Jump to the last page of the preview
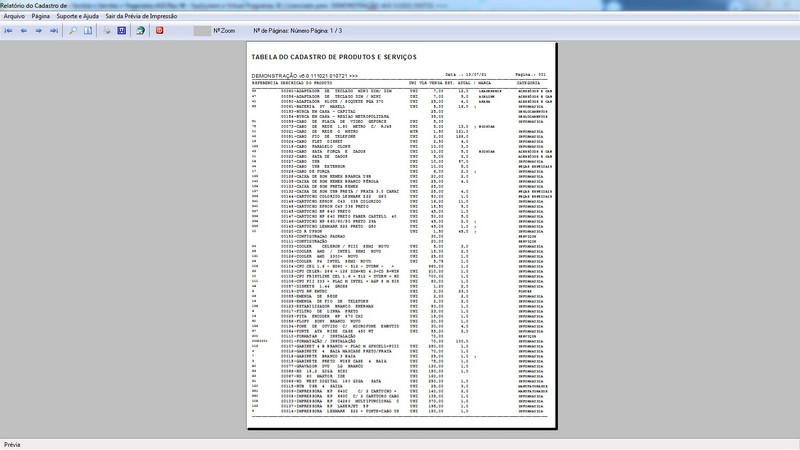This screenshot has width=800, height=450. click(x=54, y=31)
